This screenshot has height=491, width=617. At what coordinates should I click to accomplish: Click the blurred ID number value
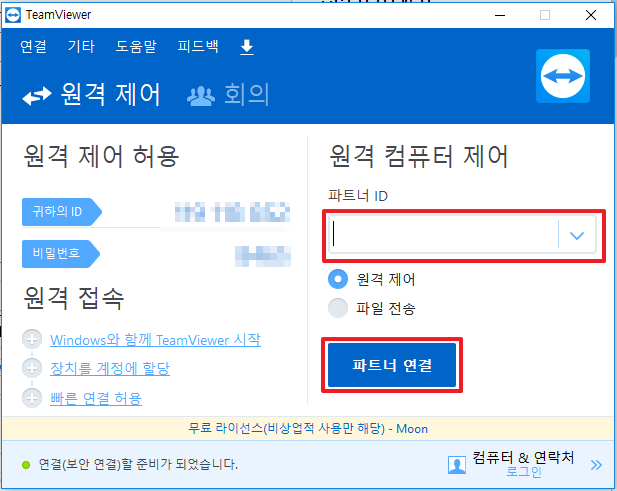233,212
